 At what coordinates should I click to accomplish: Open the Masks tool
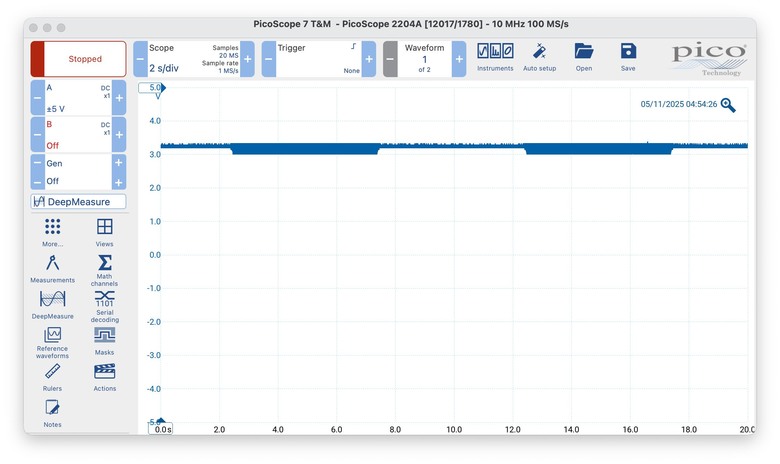(x=104, y=341)
